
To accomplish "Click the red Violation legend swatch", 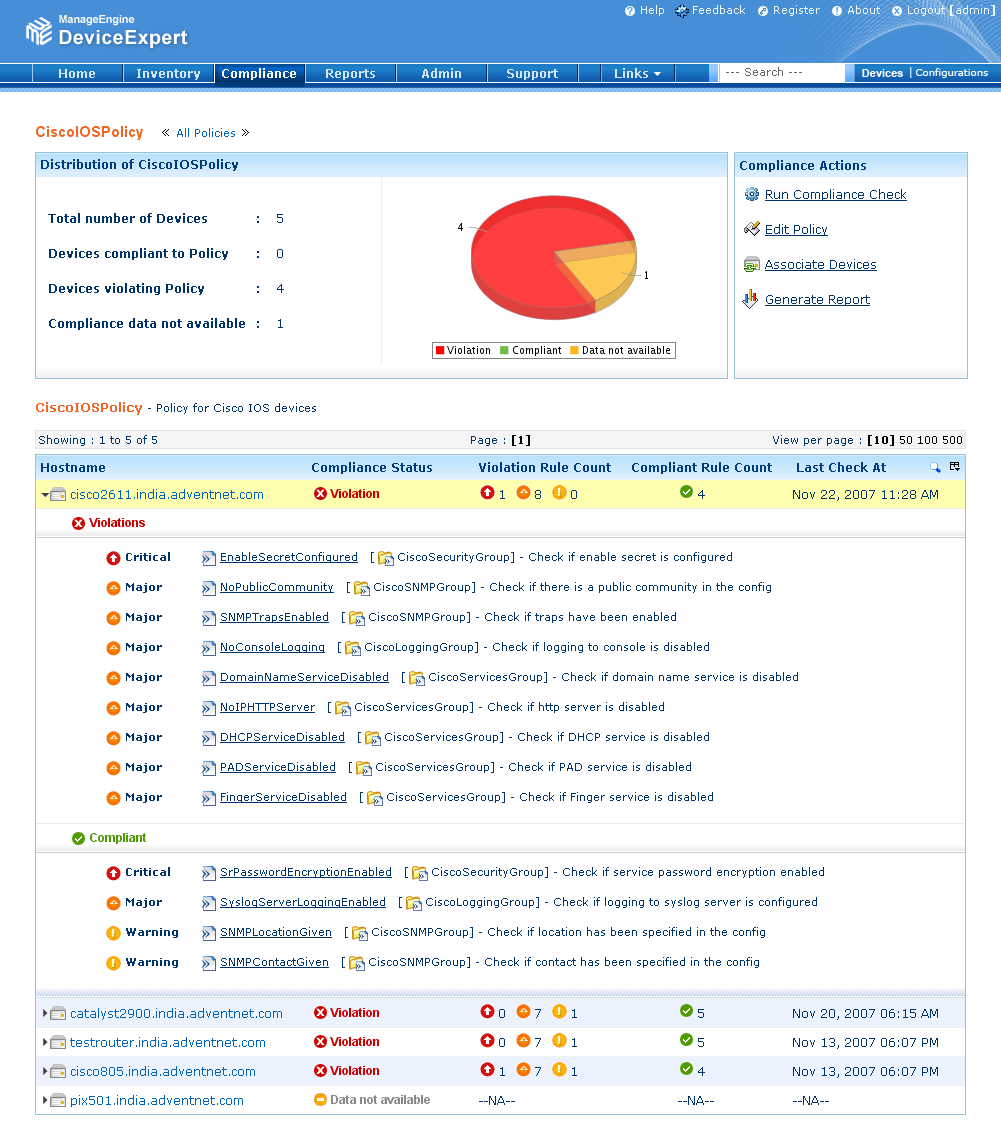I will pos(440,350).
